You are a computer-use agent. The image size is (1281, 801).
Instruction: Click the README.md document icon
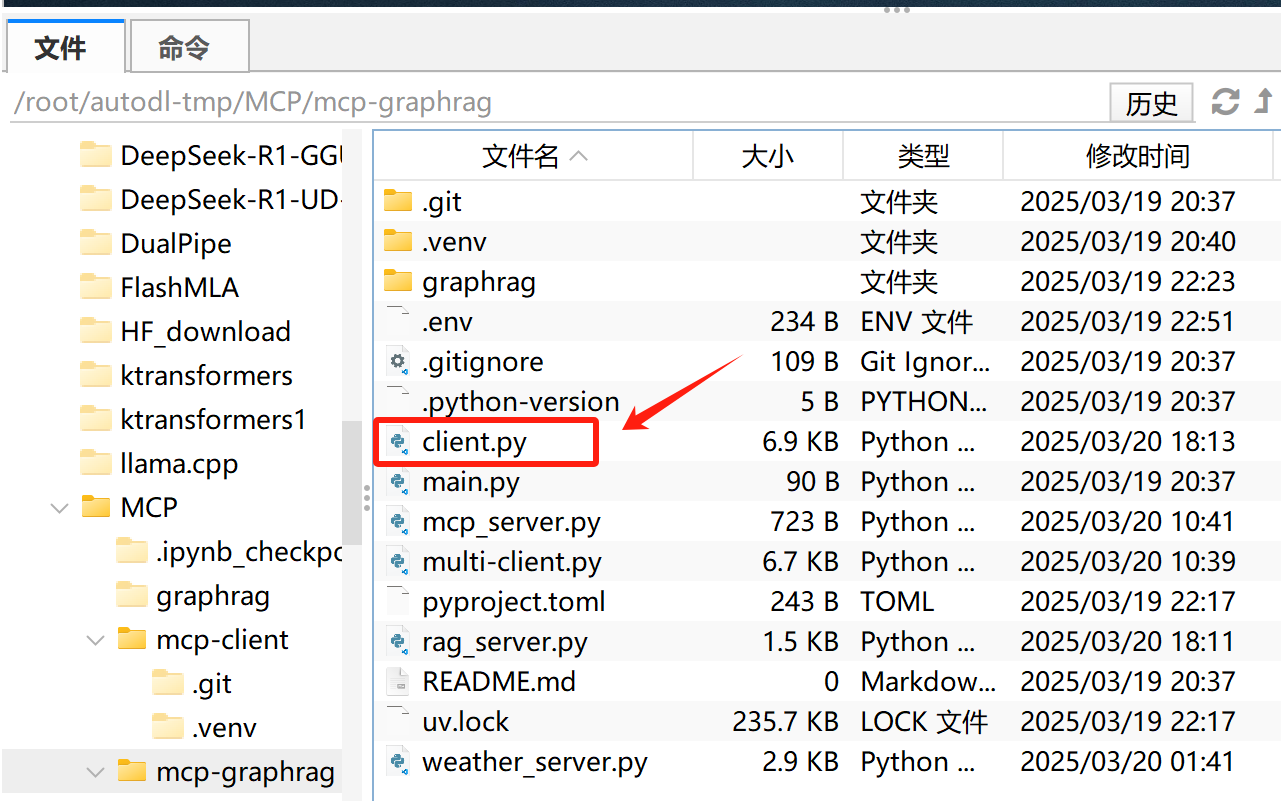(398, 681)
